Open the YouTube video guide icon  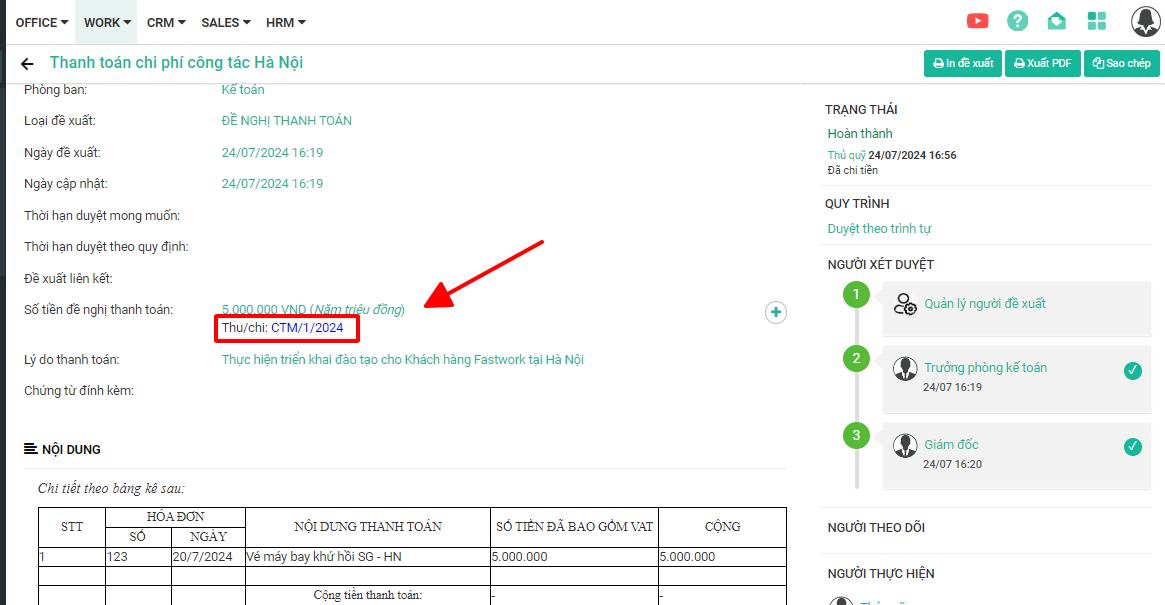click(x=977, y=21)
